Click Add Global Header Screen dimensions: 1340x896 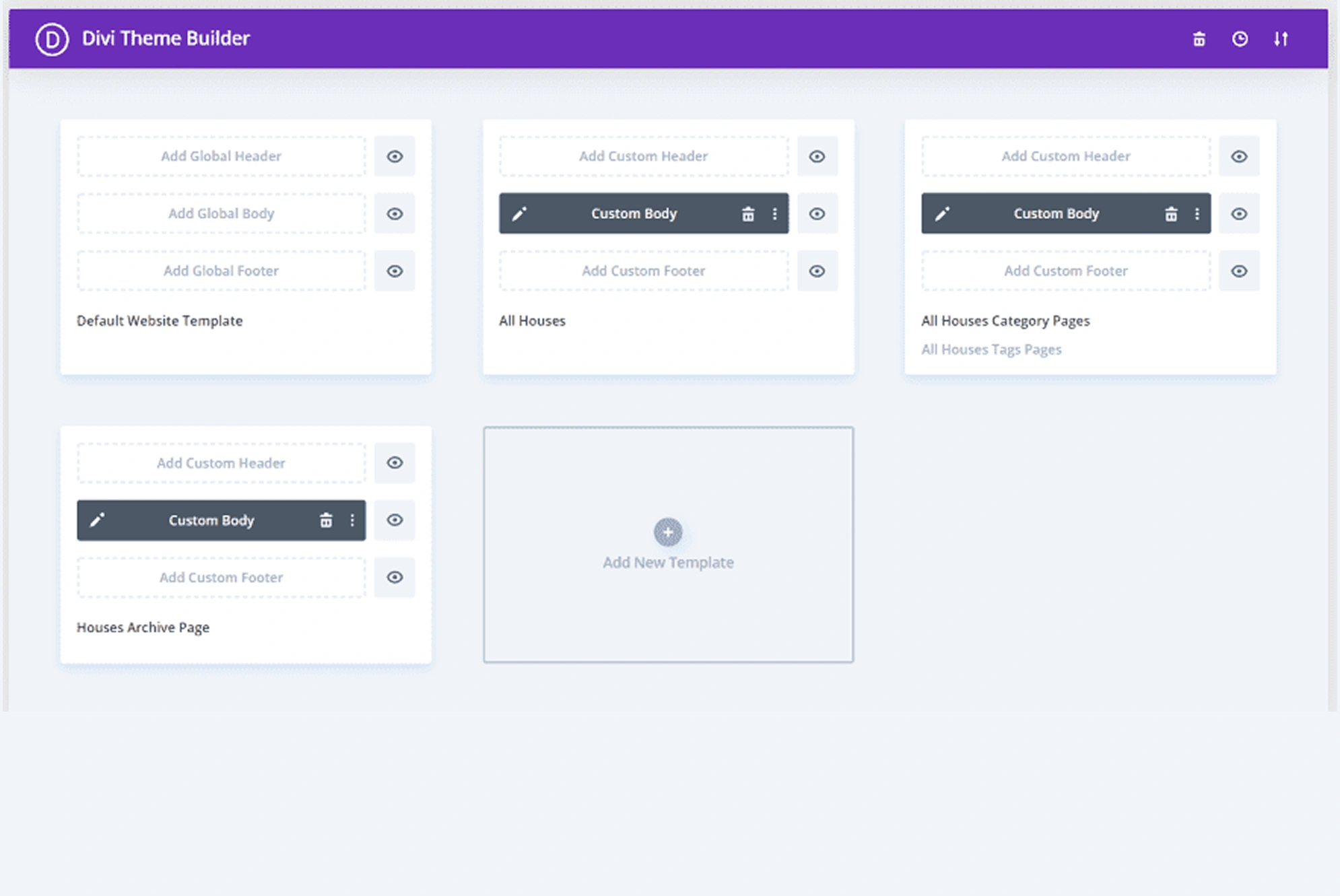coord(221,157)
